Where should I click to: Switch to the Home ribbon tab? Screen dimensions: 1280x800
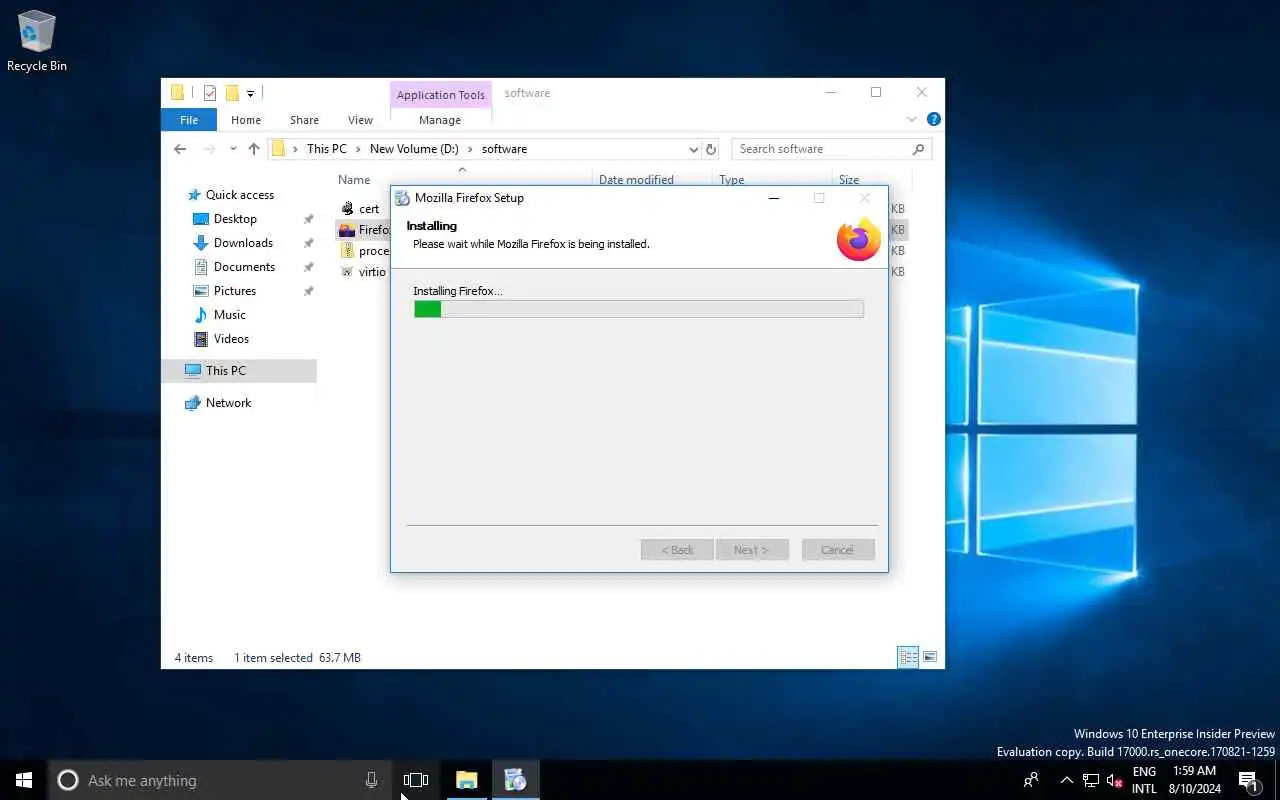pyautogui.click(x=246, y=120)
